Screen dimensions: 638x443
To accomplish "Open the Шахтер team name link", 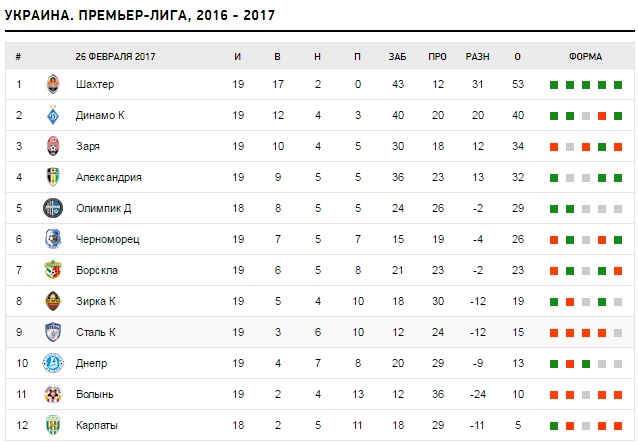I will click(x=95, y=85).
